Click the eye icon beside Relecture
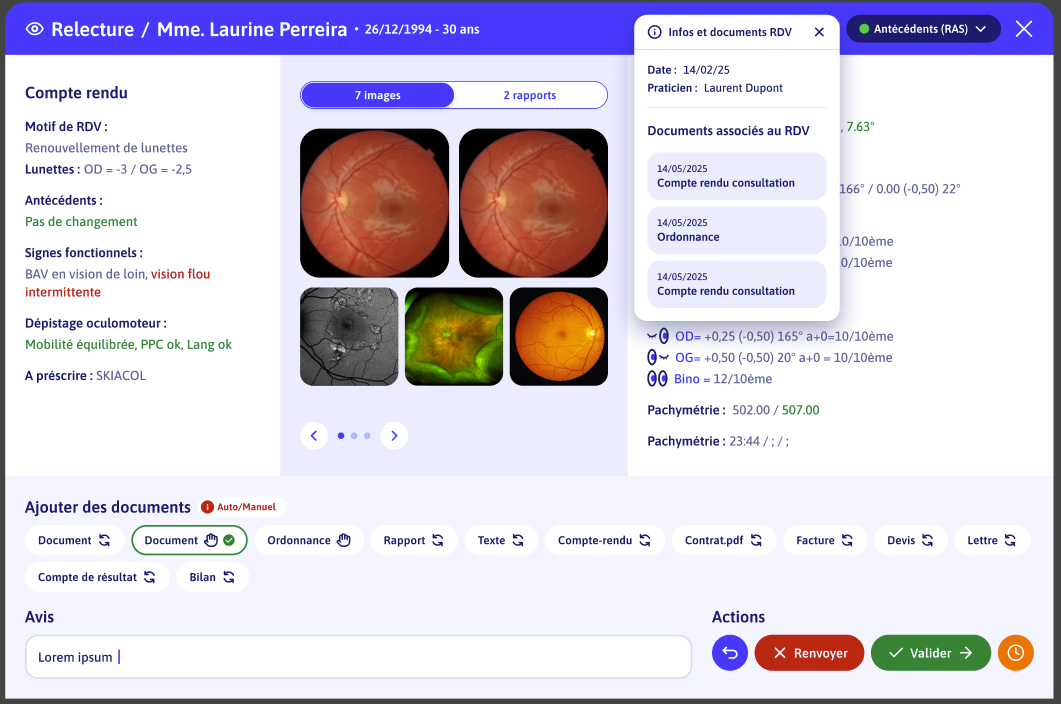The height and width of the screenshot is (704, 1061). (x=35, y=29)
